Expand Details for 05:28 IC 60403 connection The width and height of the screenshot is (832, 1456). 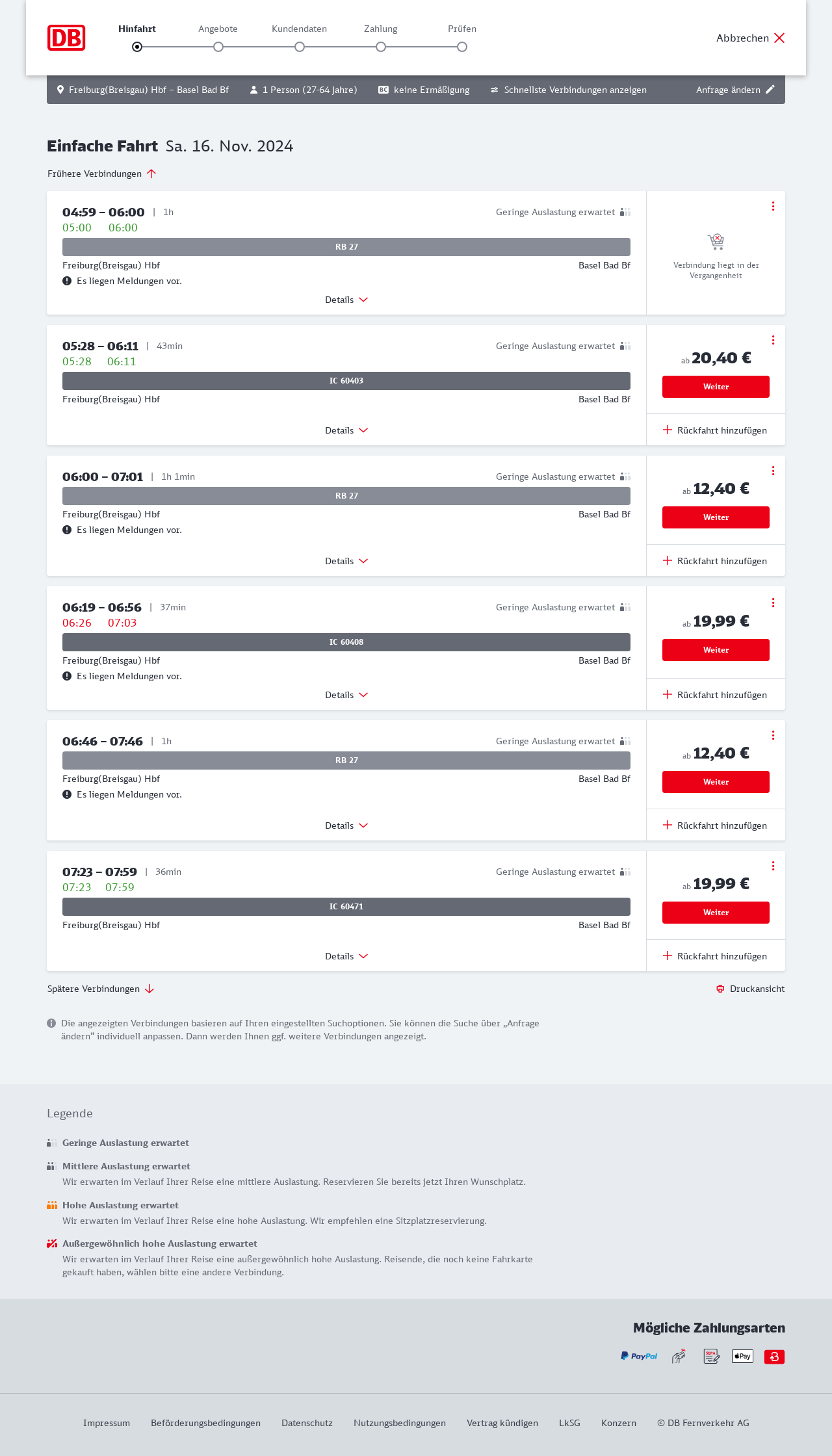tap(346, 430)
